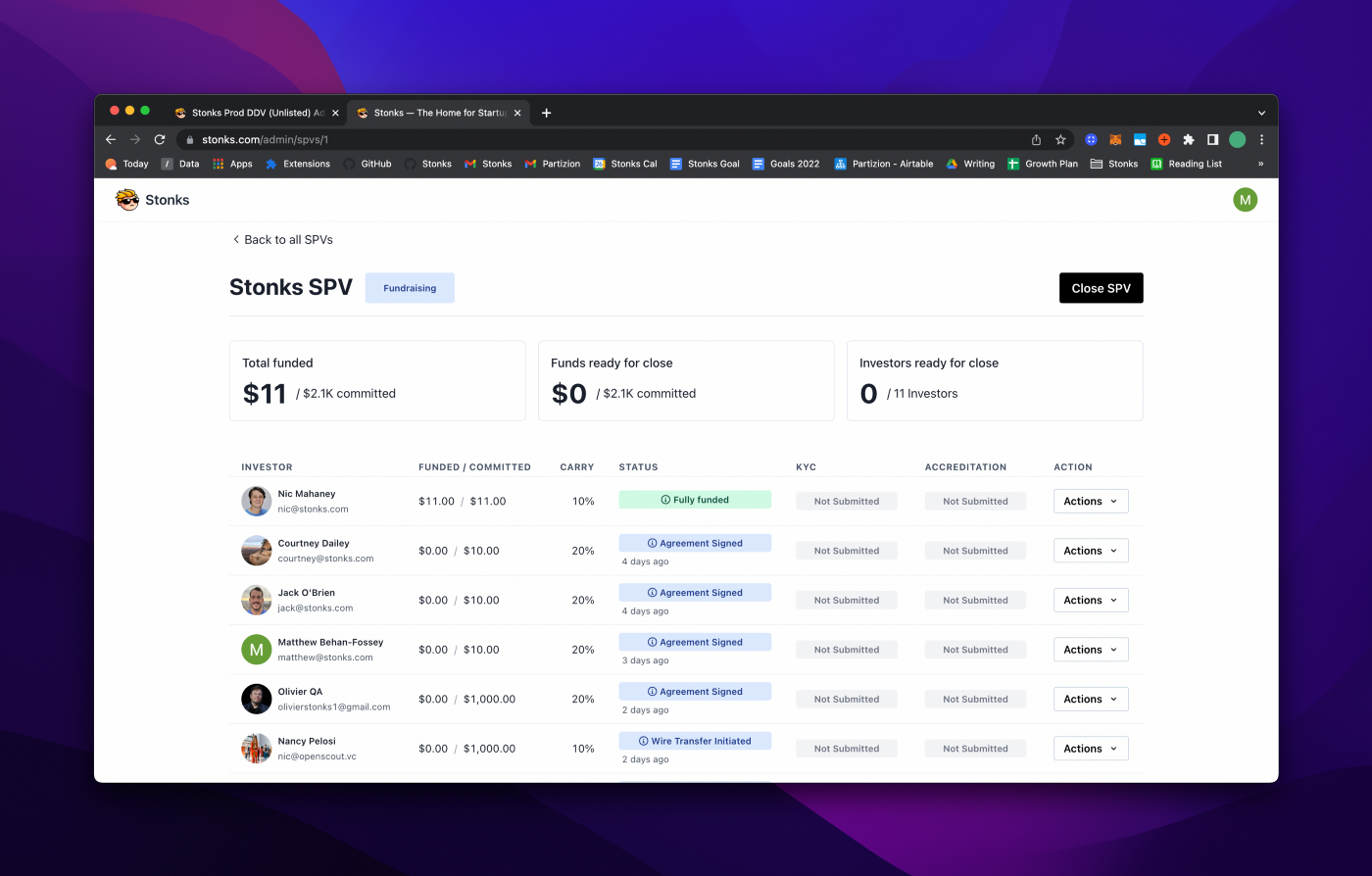Open Actions dropdown for Nancy Pelosi
1372x876 pixels.
tap(1091, 749)
